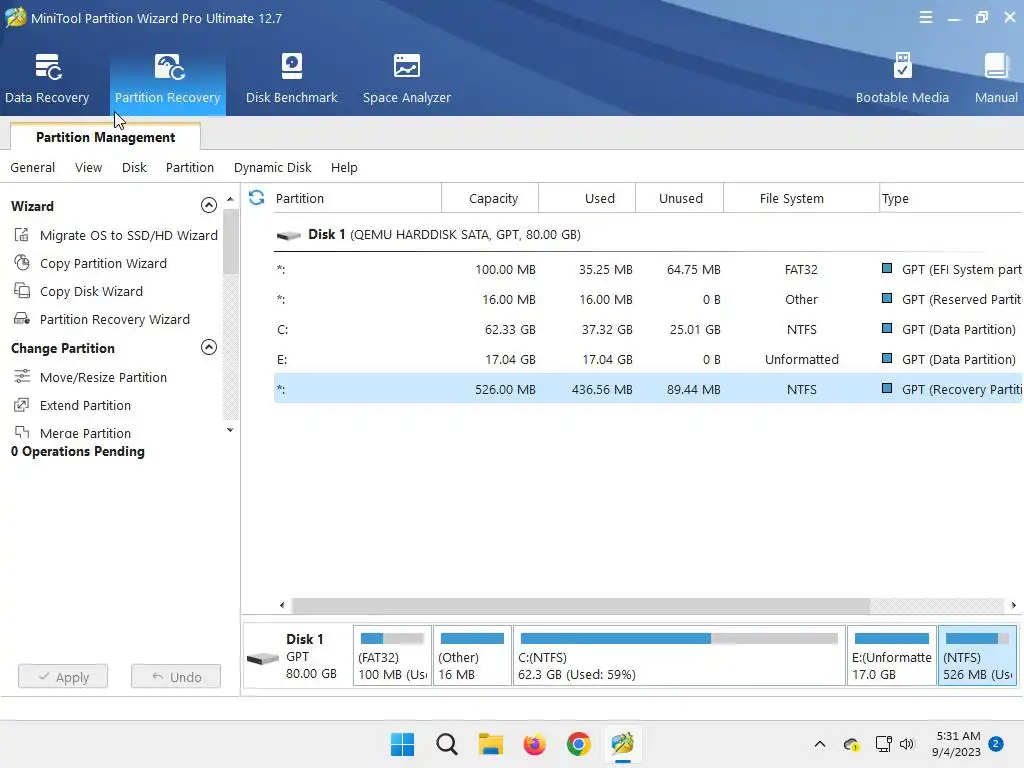Screen dimensions: 1024x768
Task: Refresh the partition list
Action: click(257, 197)
